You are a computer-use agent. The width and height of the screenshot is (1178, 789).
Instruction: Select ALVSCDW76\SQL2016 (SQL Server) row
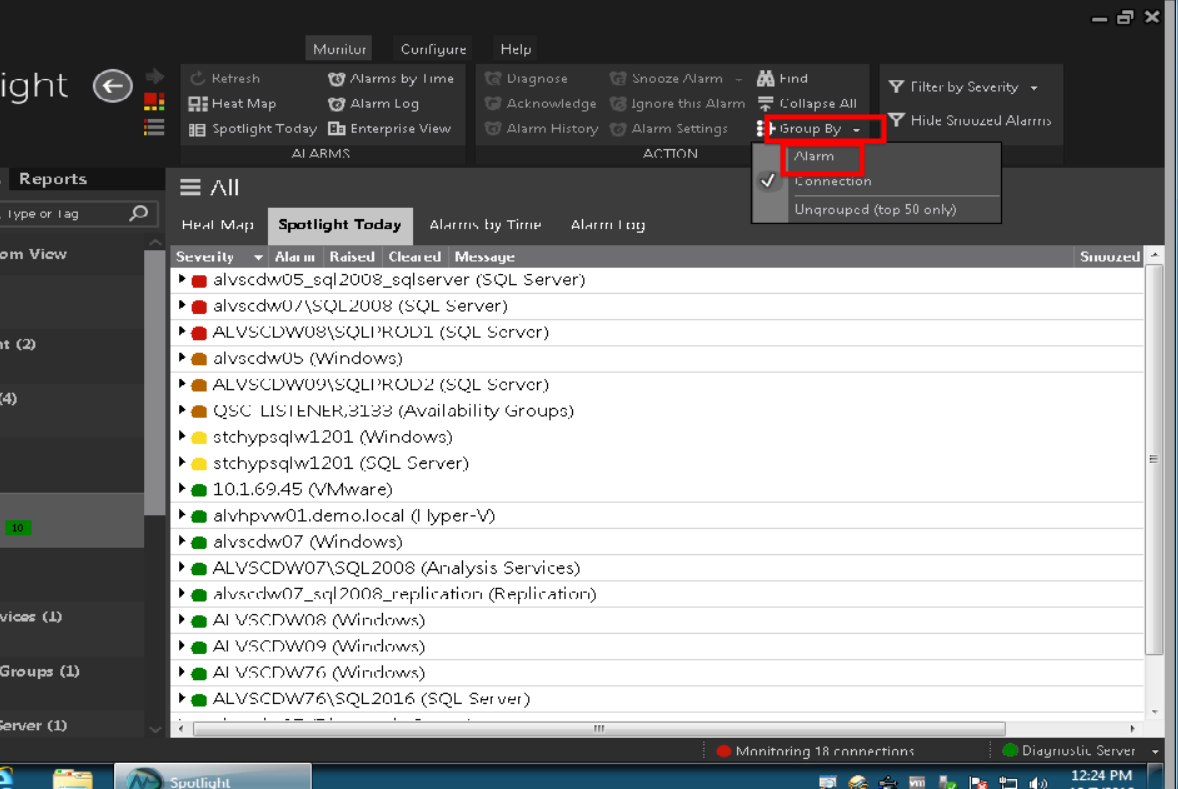657,699
